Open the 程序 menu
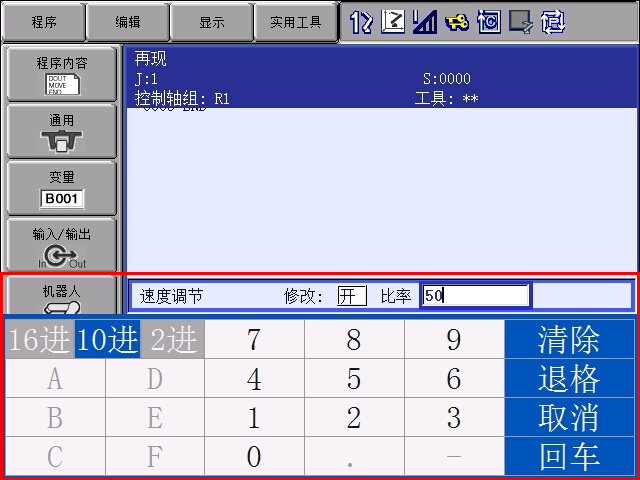This screenshot has height=480, width=640. coord(44,22)
